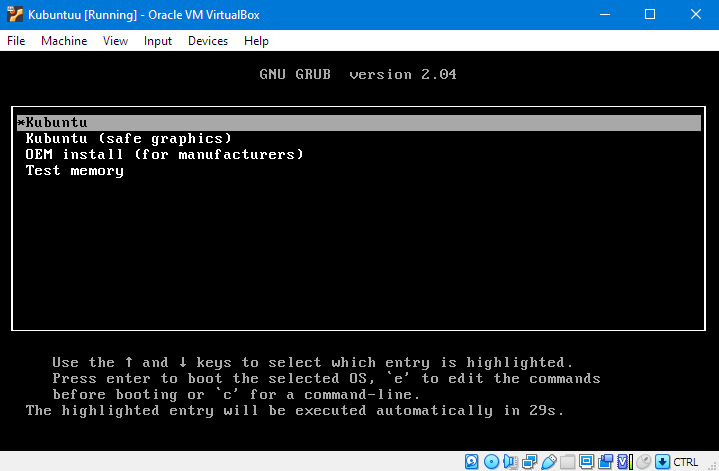The height and width of the screenshot is (471, 719).
Task: Close the VirtualBox VM window
Action: click(x=696, y=15)
